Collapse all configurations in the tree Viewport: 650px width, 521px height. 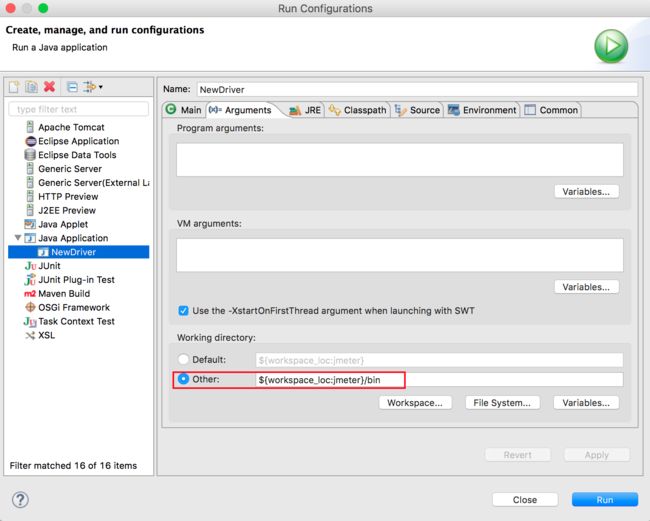coord(72,87)
